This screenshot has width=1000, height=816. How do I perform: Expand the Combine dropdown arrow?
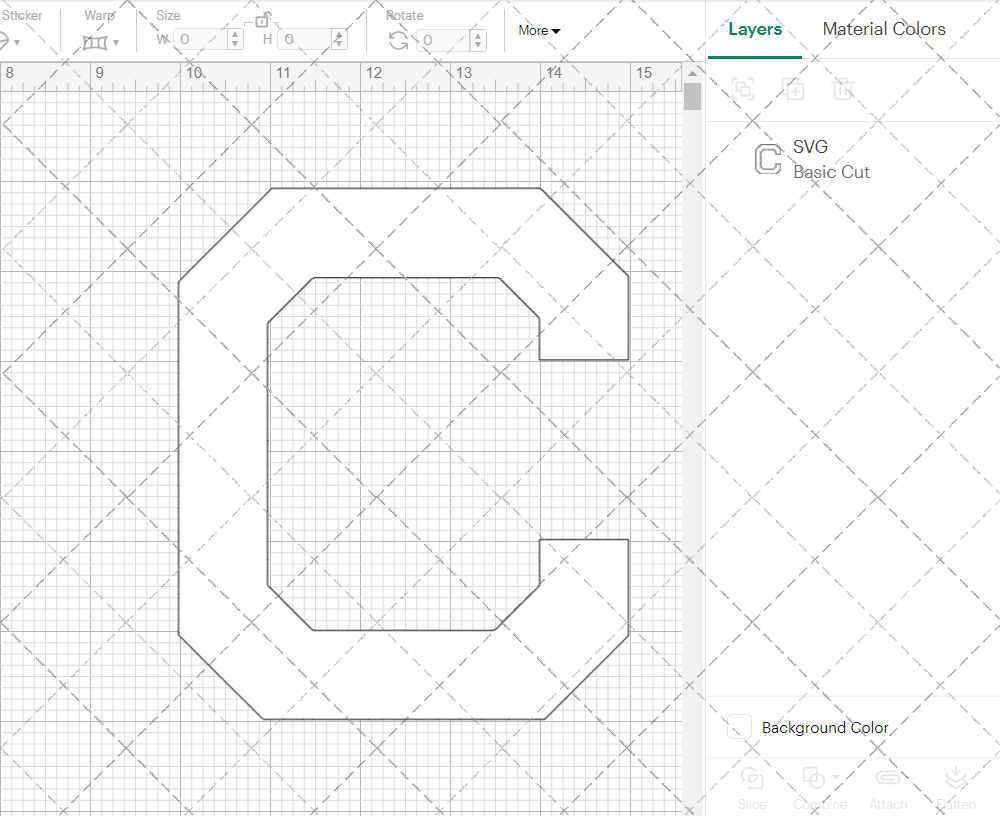pos(835,778)
